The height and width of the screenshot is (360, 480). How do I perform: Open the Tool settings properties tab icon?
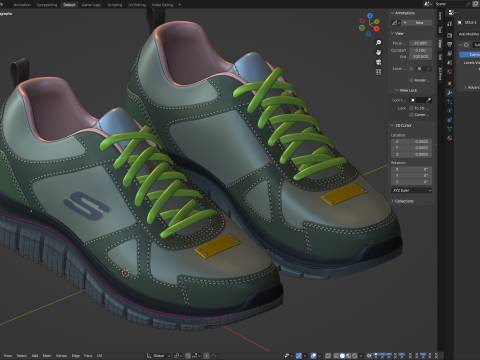(449, 24)
